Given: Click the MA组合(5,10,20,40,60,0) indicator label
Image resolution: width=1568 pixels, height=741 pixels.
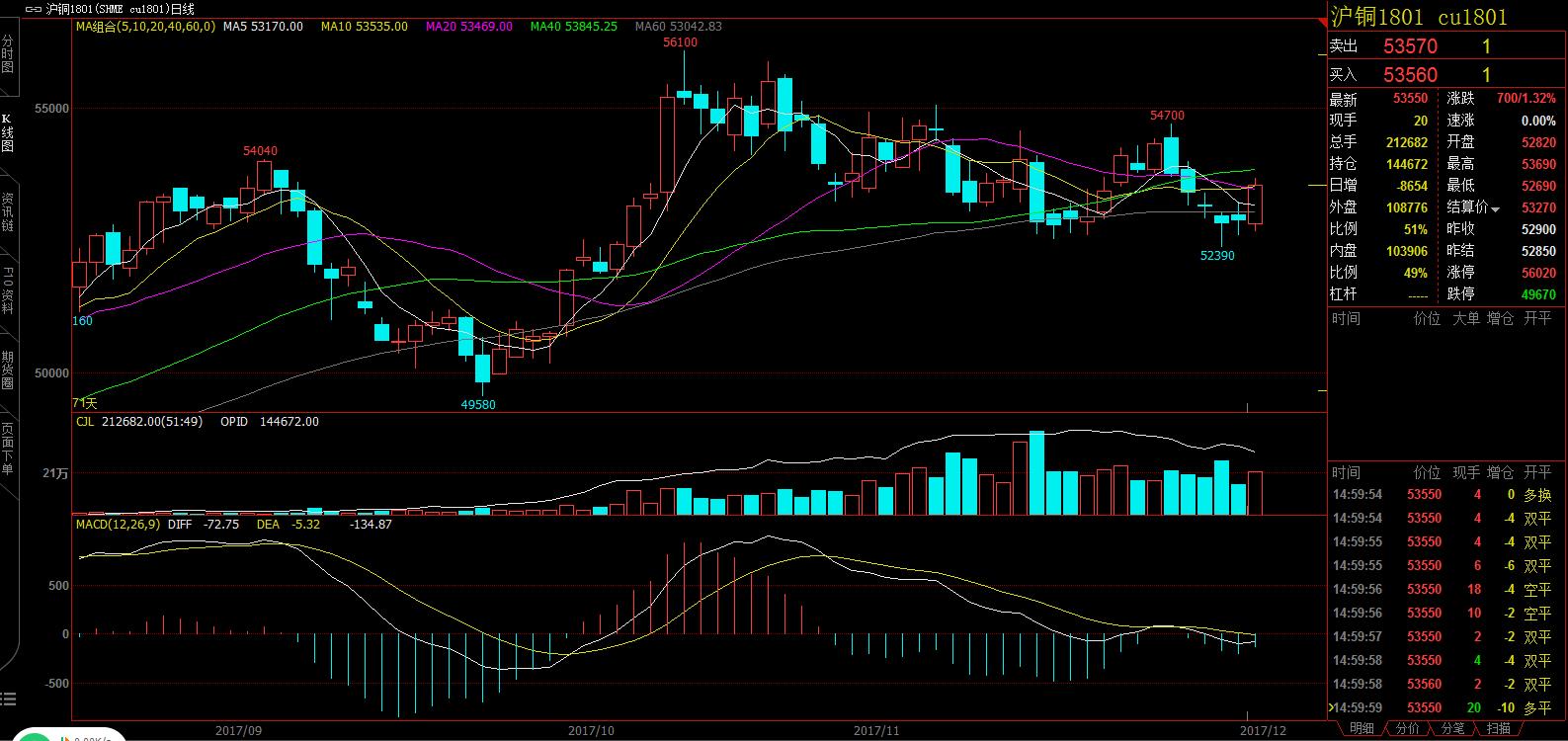Looking at the screenshot, I should (x=144, y=27).
